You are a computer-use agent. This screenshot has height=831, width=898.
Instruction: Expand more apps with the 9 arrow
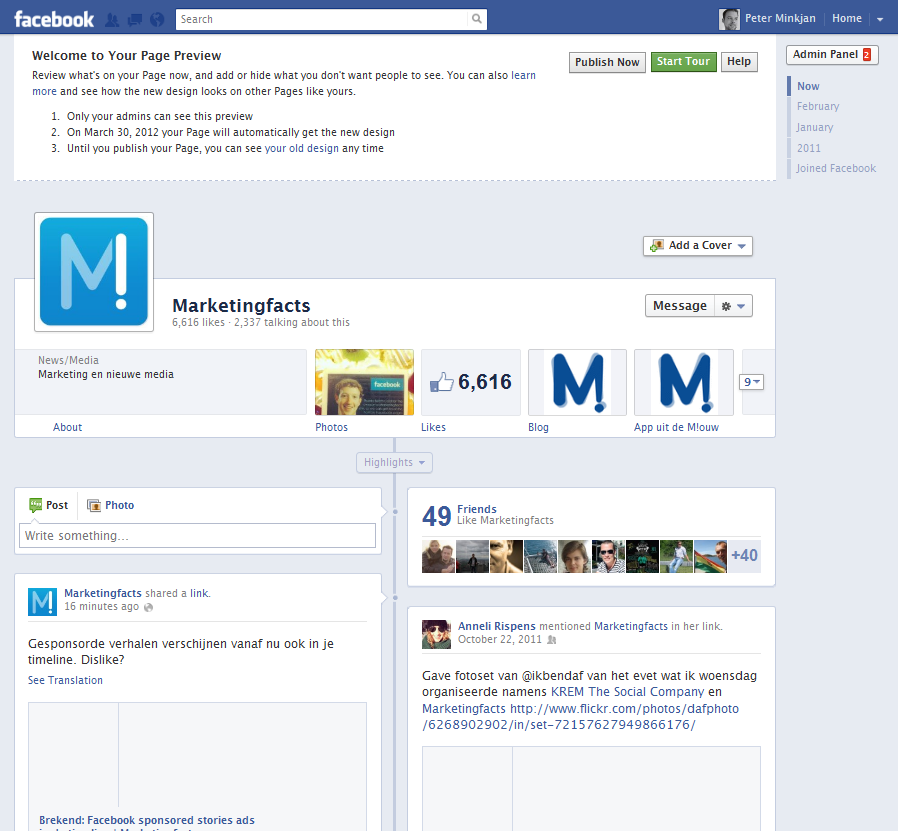751,382
